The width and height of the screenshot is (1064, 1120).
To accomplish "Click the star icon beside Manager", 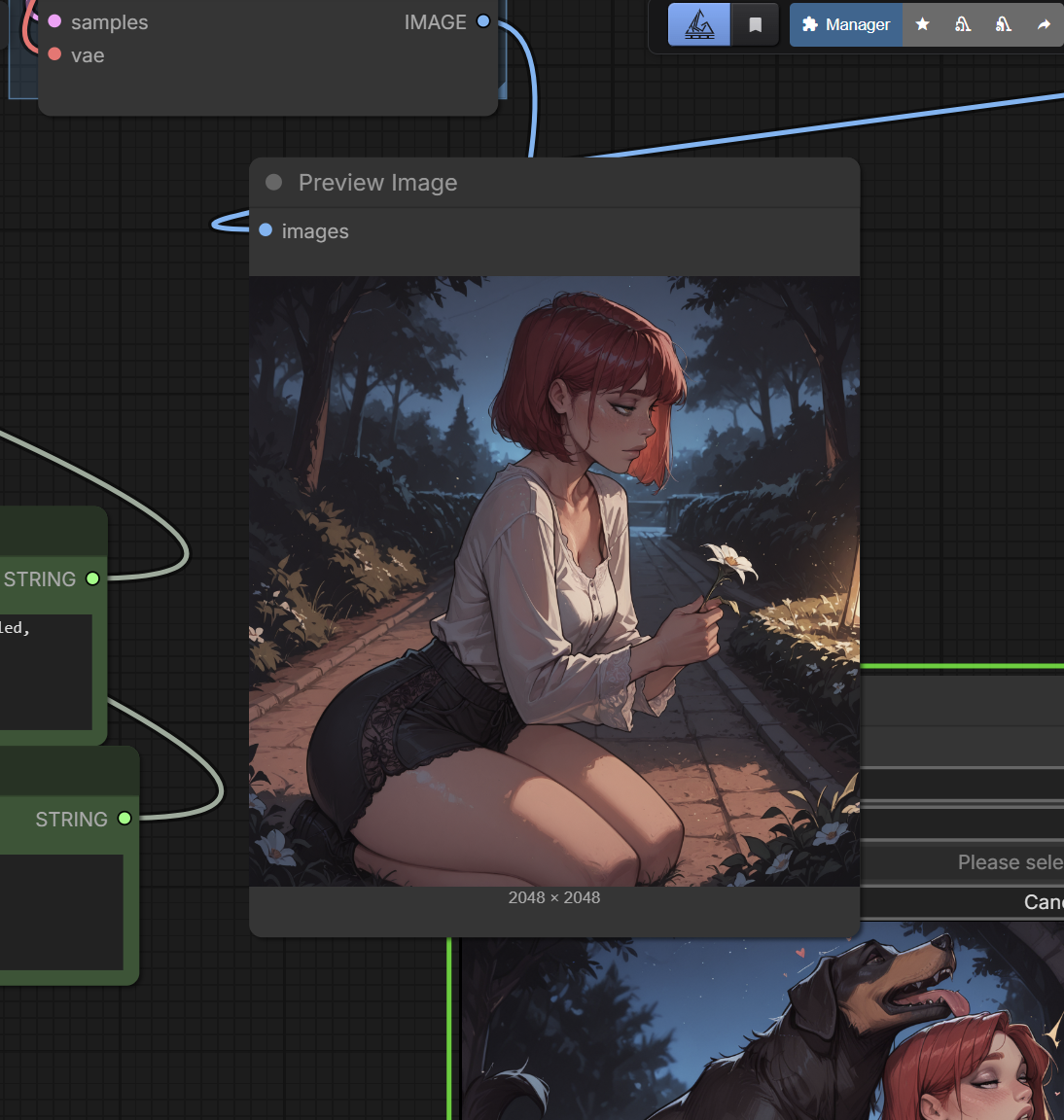I will click(923, 24).
